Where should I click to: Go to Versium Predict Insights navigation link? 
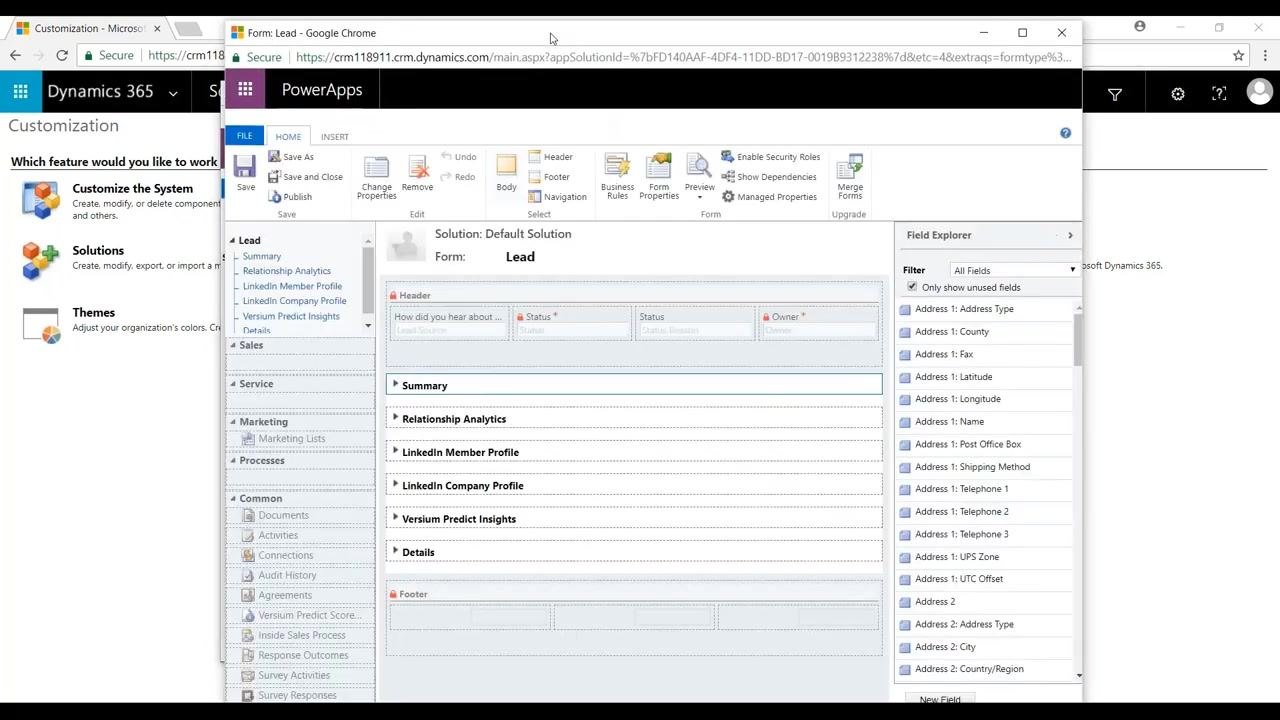(x=291, y=316)
